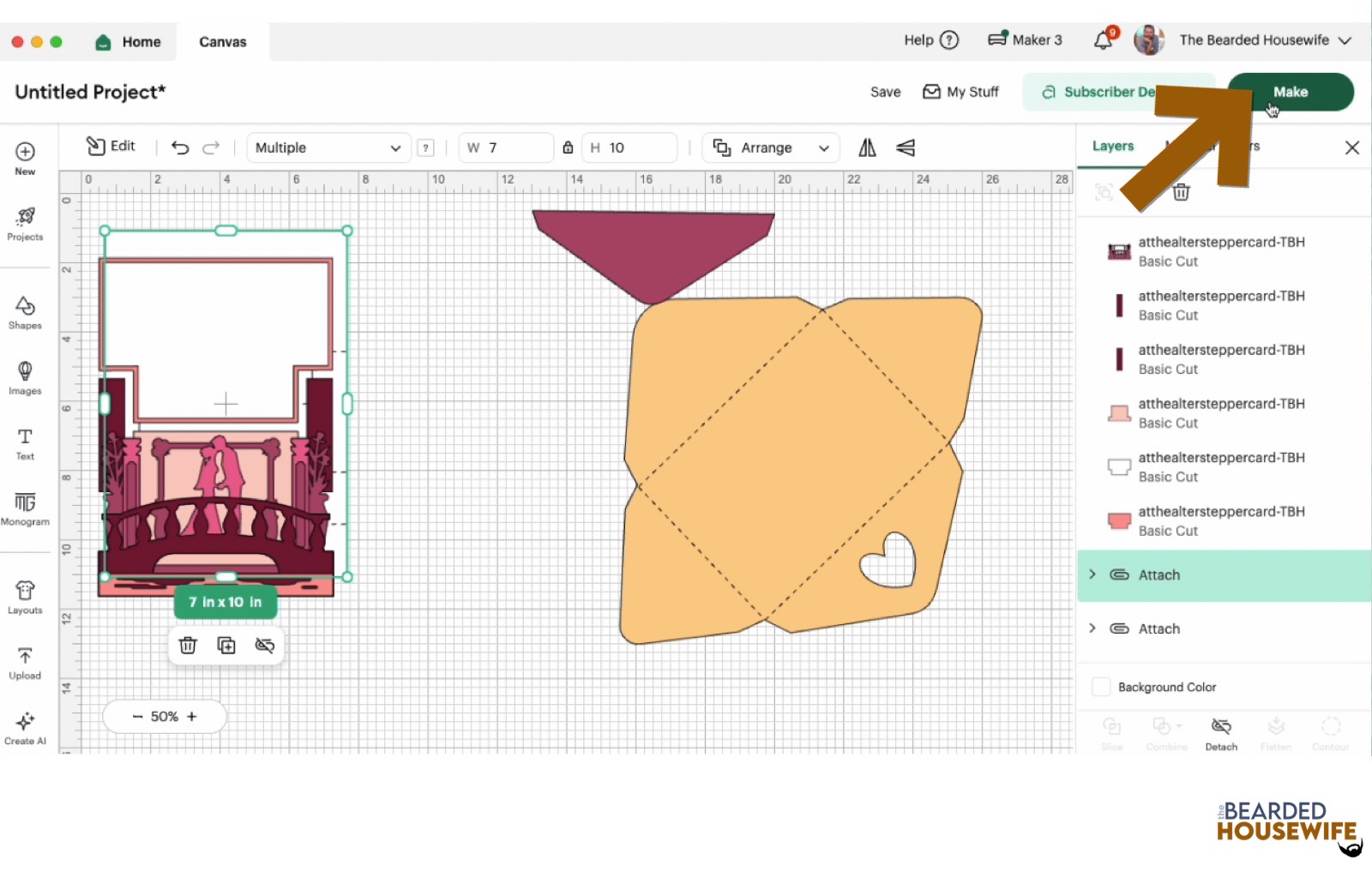This screenshot has width=1372, height=872.
Task: Open the Multiple operation dropdown
Action: tap(328, 147)
